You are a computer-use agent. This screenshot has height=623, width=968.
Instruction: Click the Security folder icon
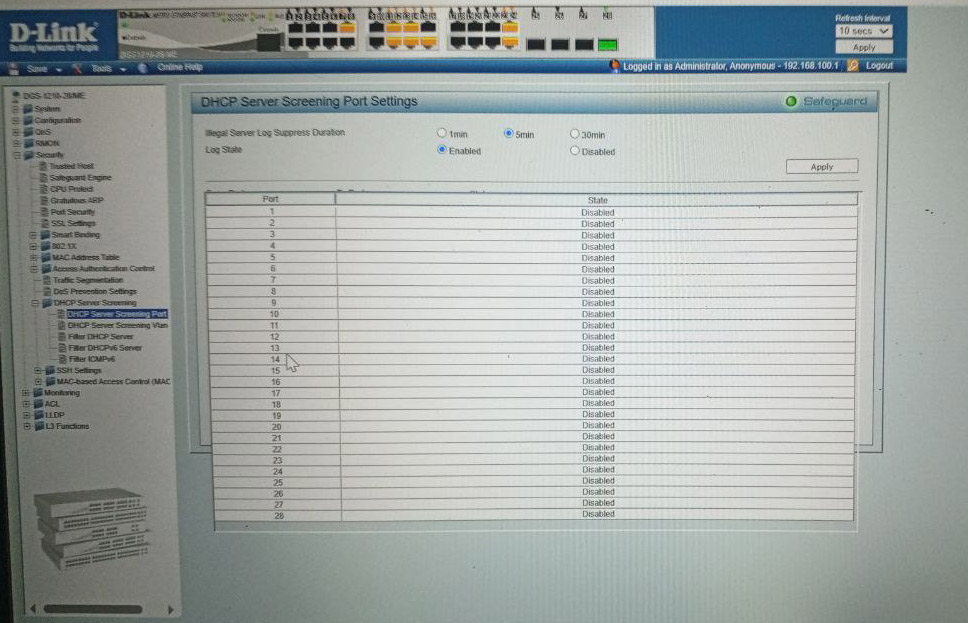coord(28,155)
